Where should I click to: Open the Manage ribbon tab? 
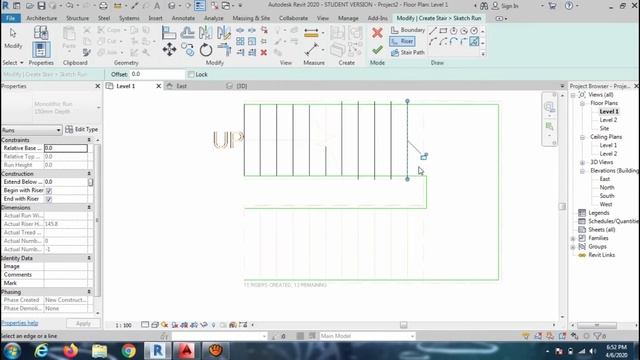pos(348,18)
